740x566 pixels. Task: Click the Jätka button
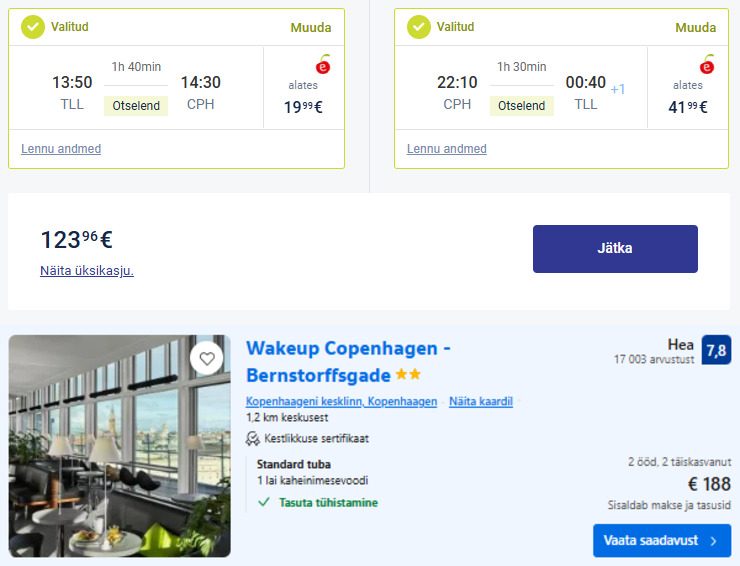pos(615,249)
